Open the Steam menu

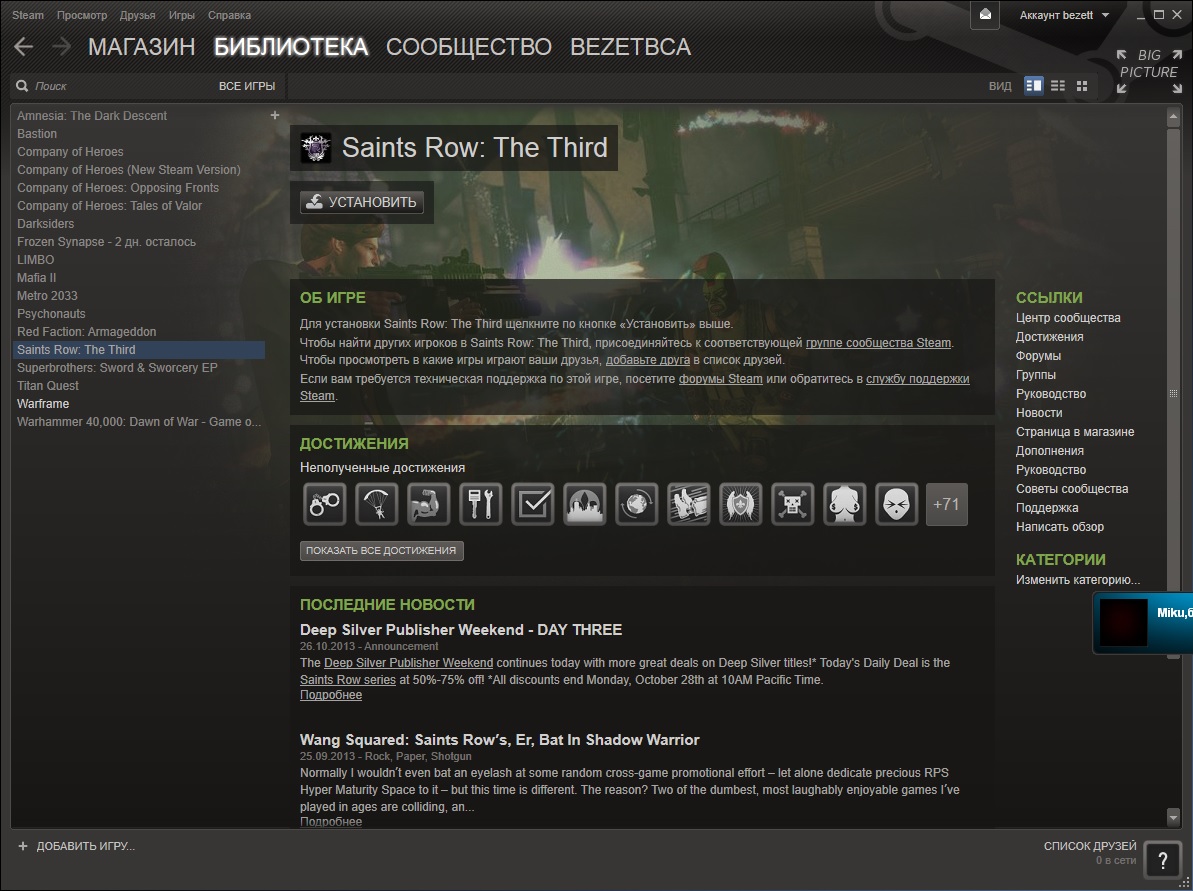point(28,15)
